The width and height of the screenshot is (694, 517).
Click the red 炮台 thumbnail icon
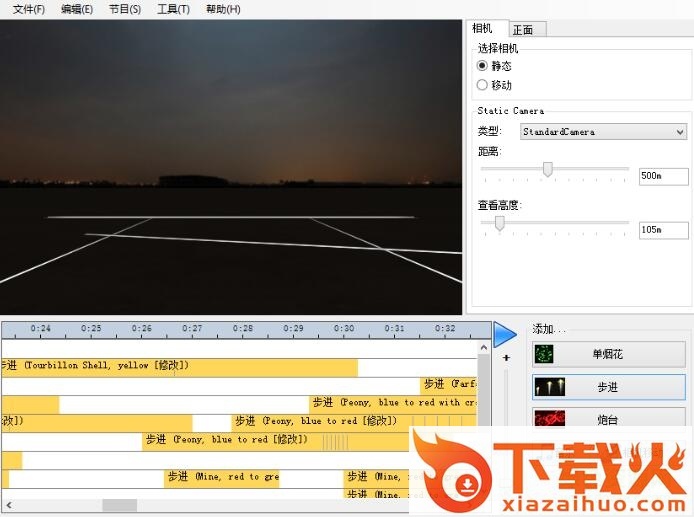tap(550, 419)
